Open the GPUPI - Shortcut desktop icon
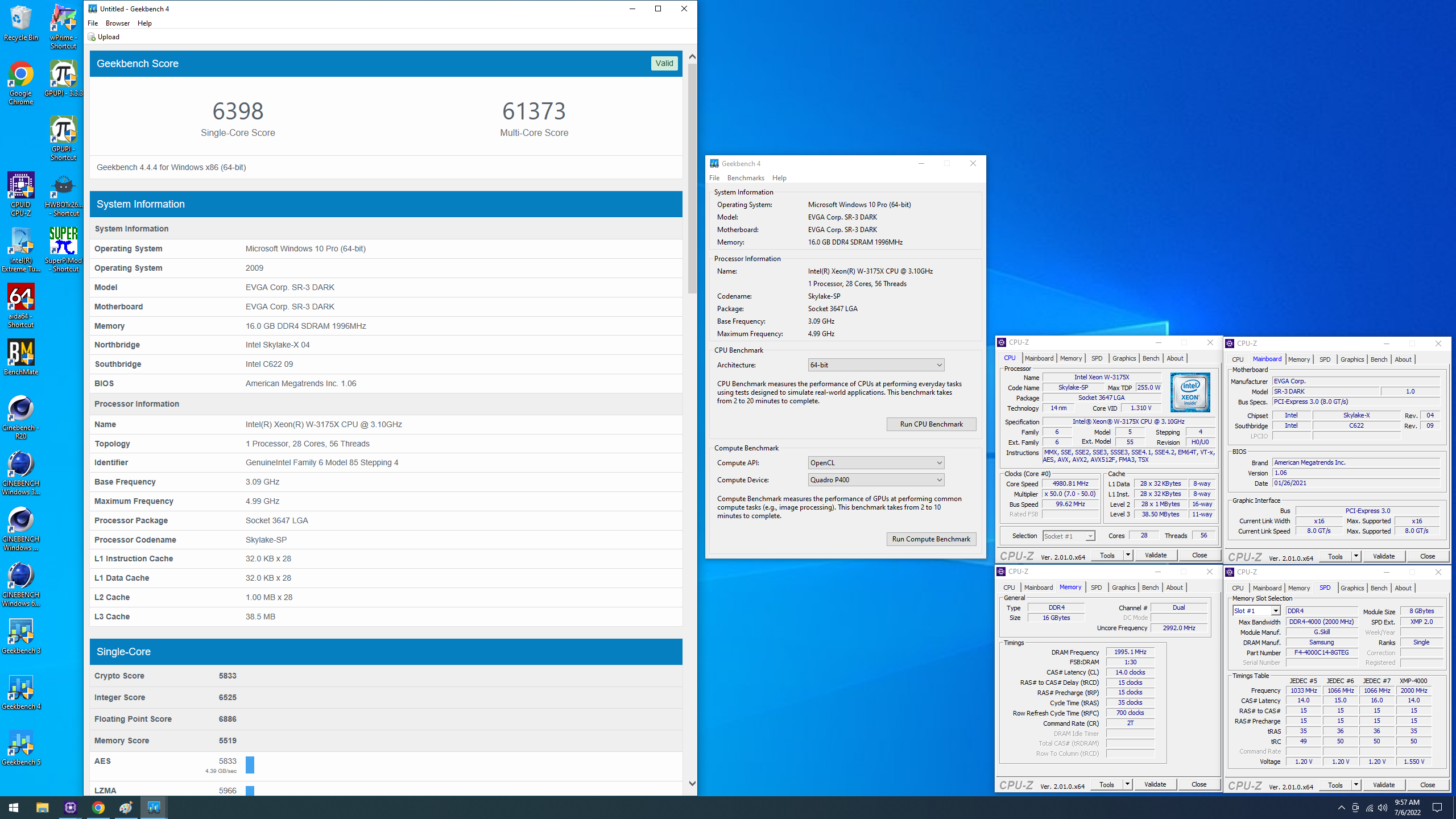 [63, 138]
